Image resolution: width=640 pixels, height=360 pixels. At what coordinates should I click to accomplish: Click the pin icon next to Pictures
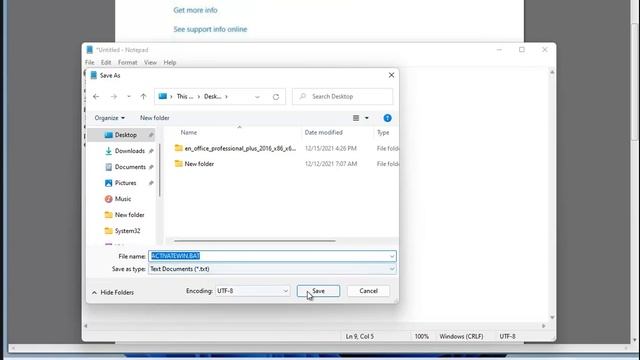[x=151, y=183]
